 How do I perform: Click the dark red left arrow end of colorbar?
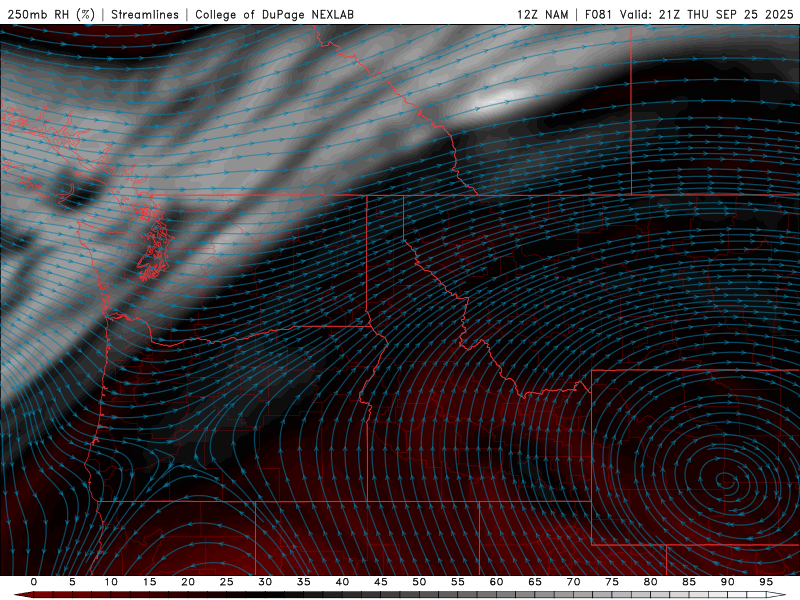23,595
